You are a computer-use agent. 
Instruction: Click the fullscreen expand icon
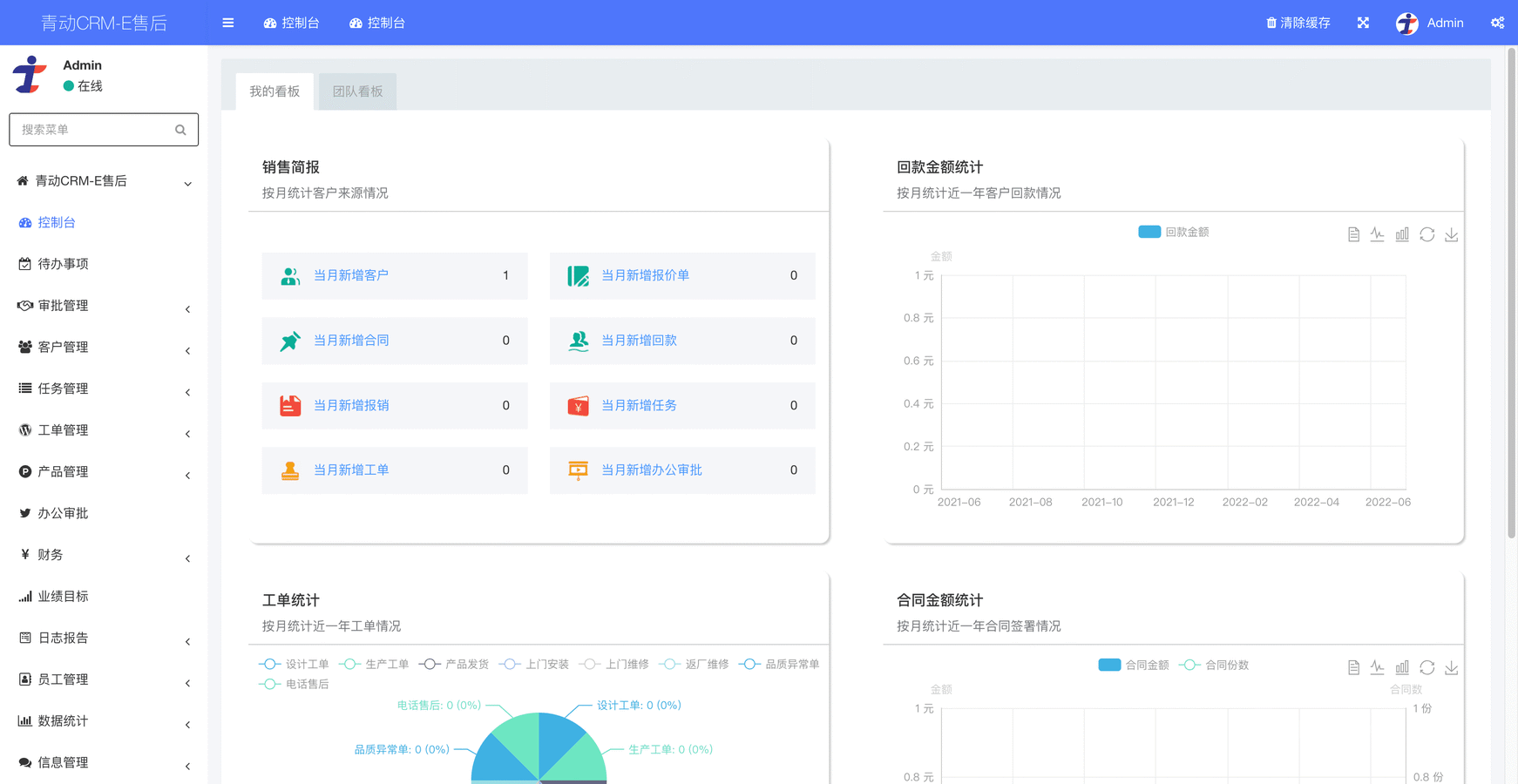click(x=1363, y=23)
